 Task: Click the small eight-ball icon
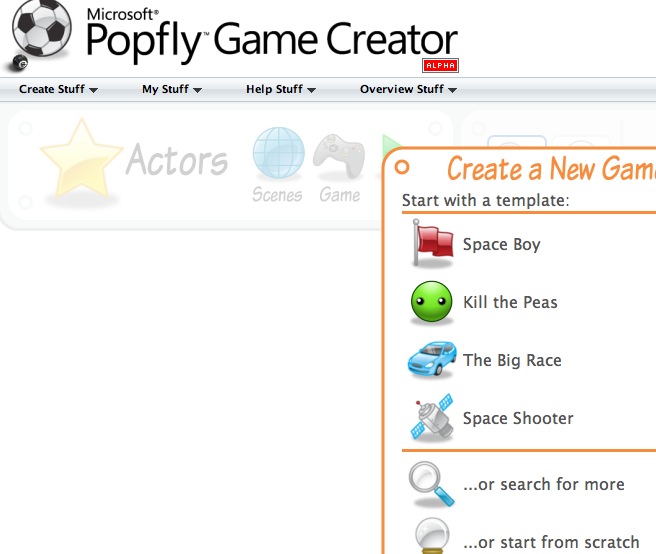(20, 62)
